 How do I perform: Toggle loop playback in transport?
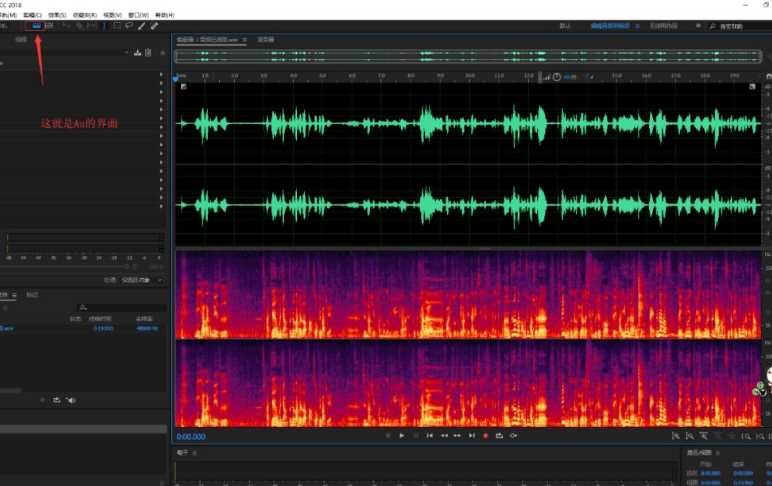[x=499, y=436]
